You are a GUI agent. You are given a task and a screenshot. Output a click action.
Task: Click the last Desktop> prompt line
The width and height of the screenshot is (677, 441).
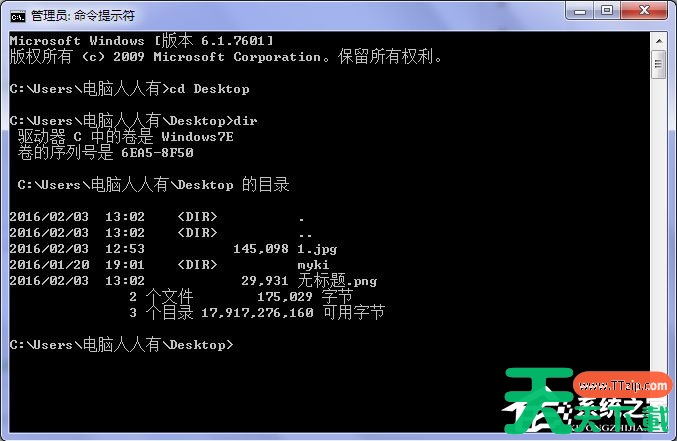coord(121,345)
